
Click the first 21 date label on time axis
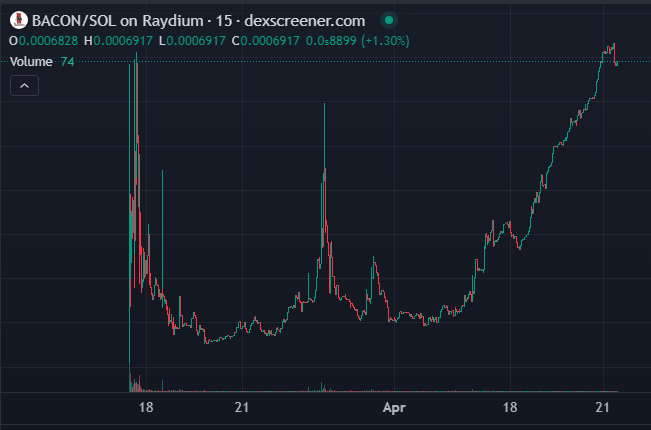point(242,407)
